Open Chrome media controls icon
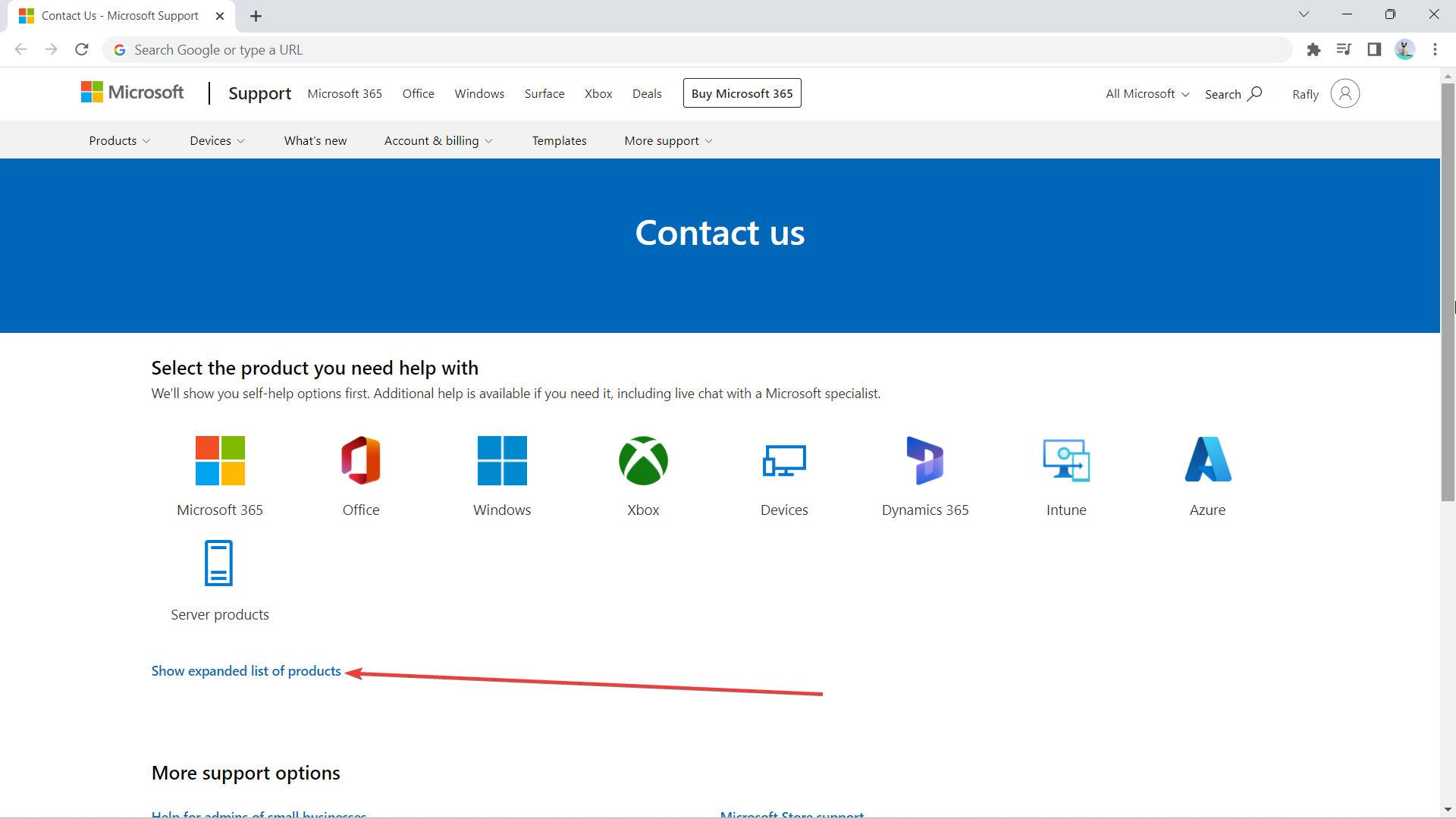Screen dimensions: 1456x819 point(1344,50)
